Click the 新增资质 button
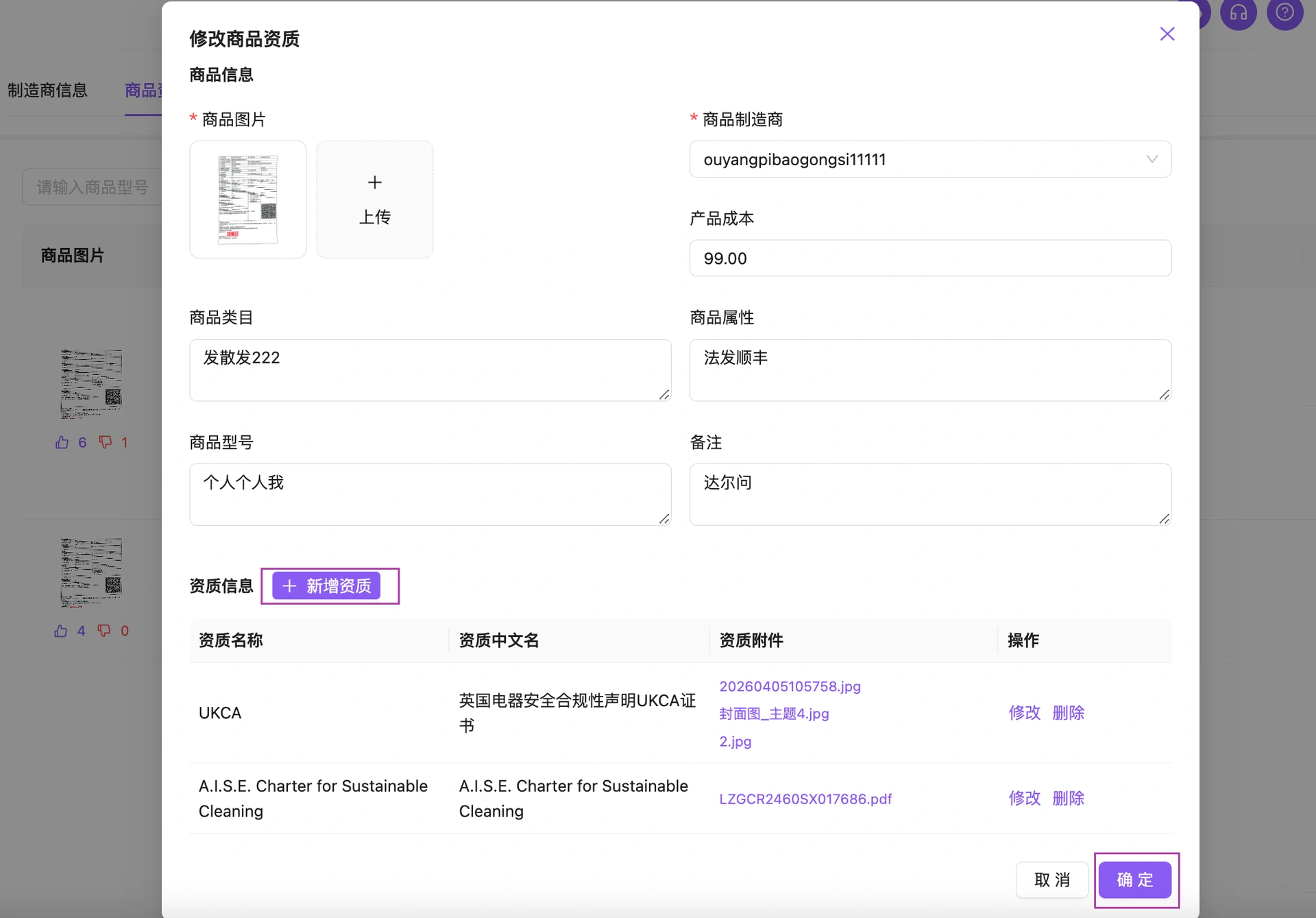This screenshot has width=1316, height=918. coord(326,585)
